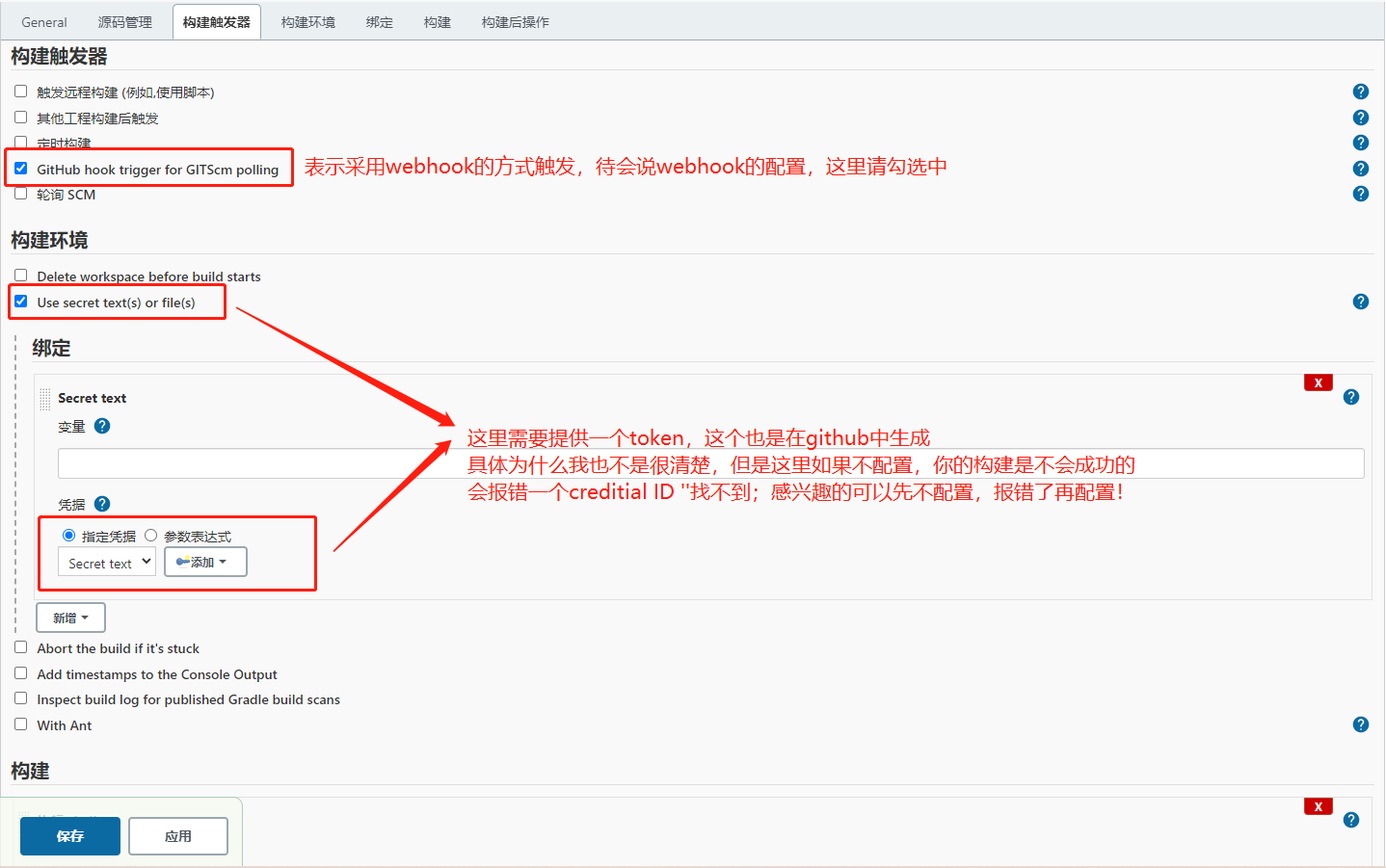Enable 触发远程构建 checkbox
The height and width of the screenshot is (868, 1386).
[x=21, y=92]
